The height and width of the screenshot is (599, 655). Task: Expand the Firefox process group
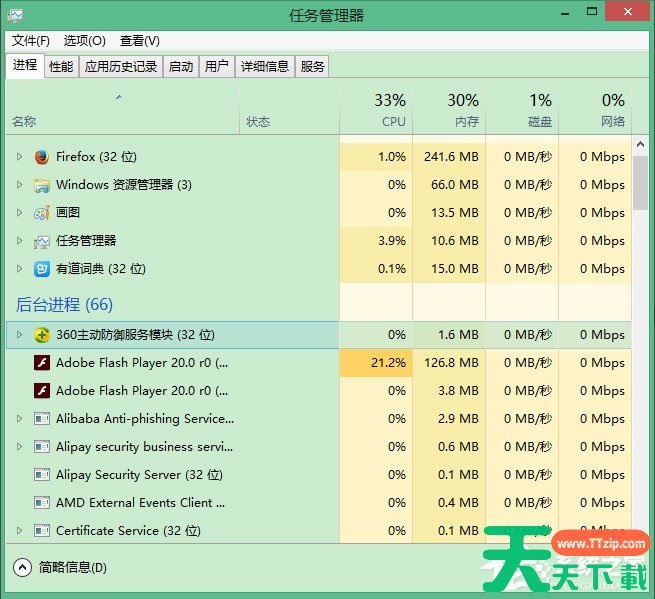pyautogui.click(x=18, y=157)
